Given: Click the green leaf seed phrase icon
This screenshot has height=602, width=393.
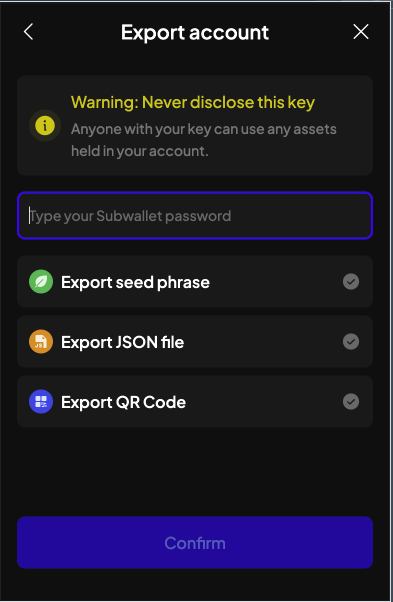Looking at the screenshot, I should coord(41,281).
